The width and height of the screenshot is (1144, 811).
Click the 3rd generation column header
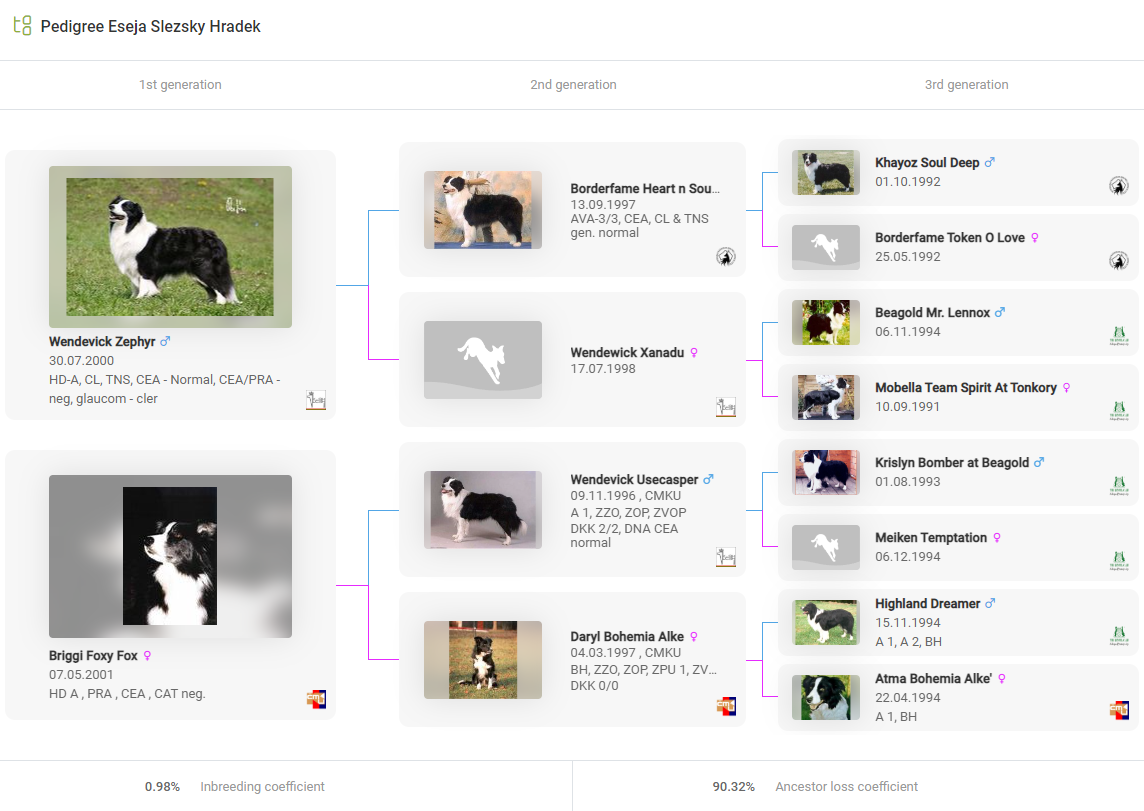pos(966,85)
